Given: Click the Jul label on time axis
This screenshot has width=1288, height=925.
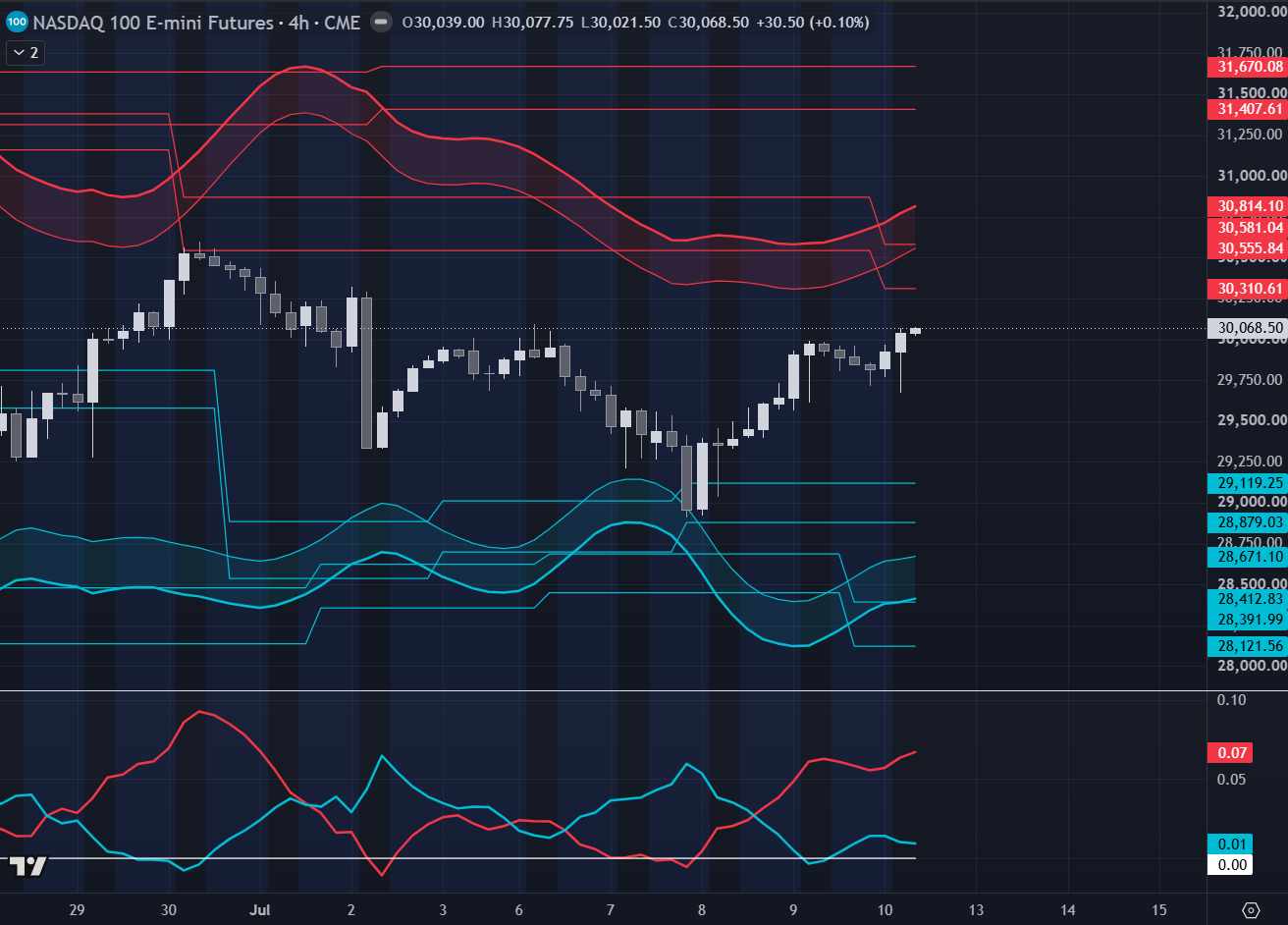Looking at the screenshot, I should pos(258,909).
